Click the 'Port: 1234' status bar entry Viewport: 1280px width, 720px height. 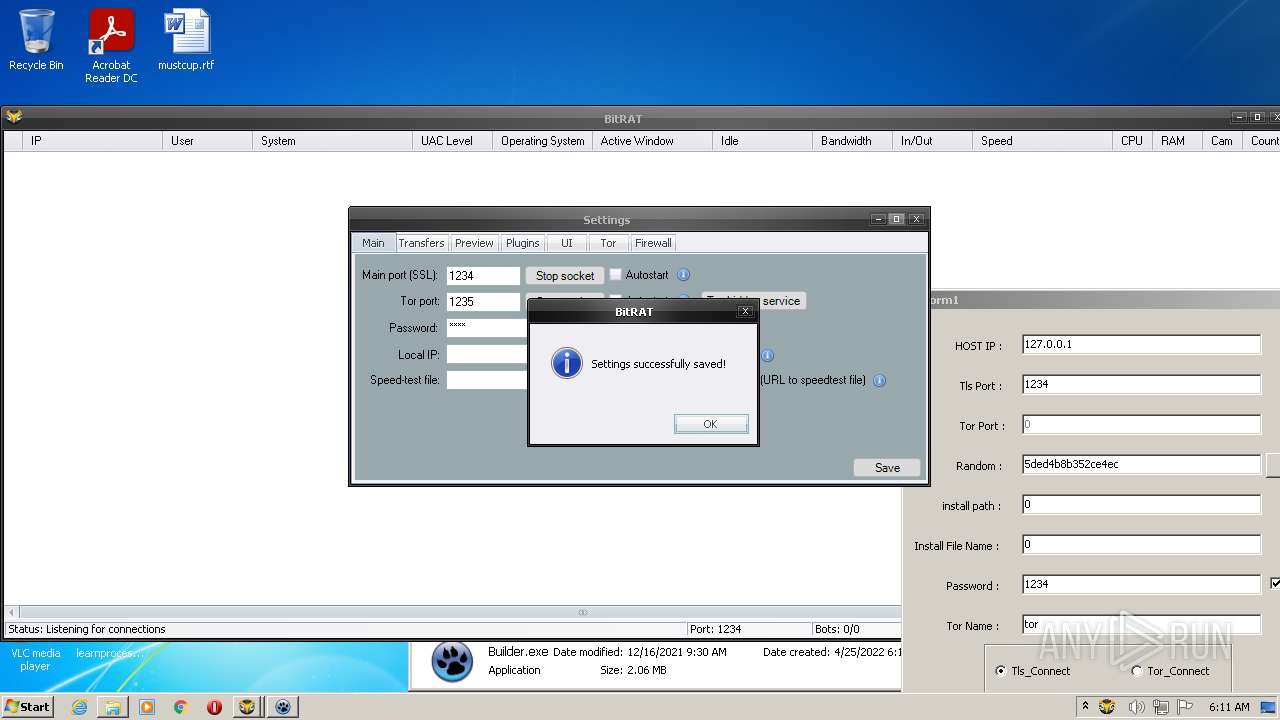(x=715, y=629)
